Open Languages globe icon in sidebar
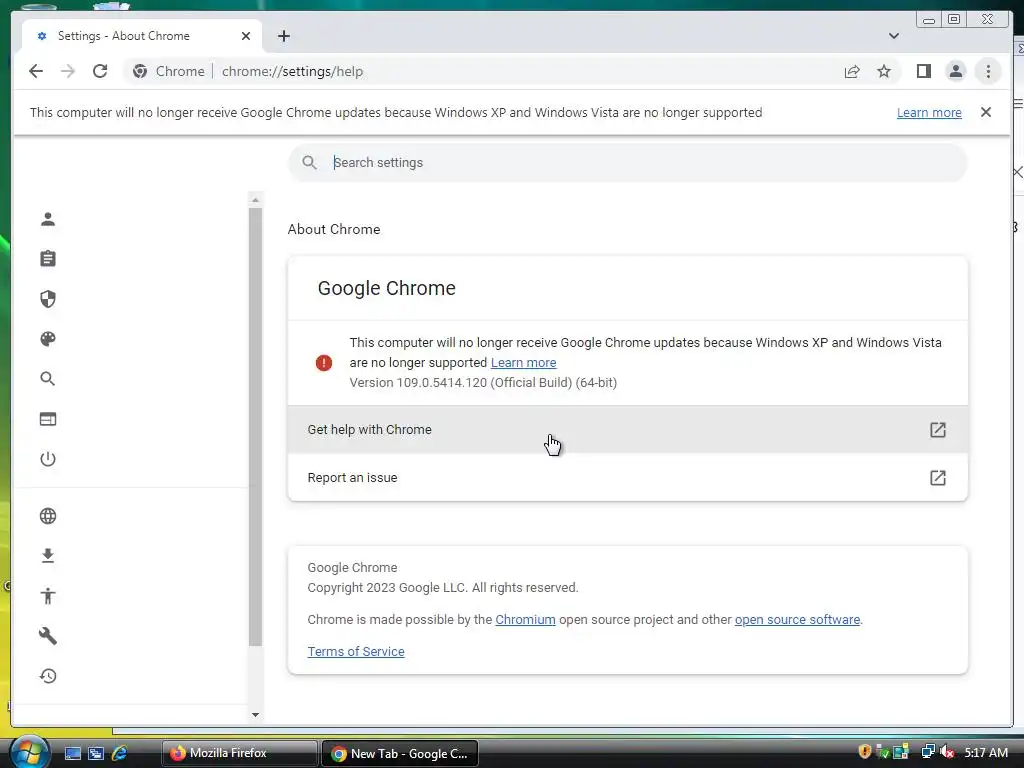Screen dimensions: 1024x768 (x=48, y=516)
